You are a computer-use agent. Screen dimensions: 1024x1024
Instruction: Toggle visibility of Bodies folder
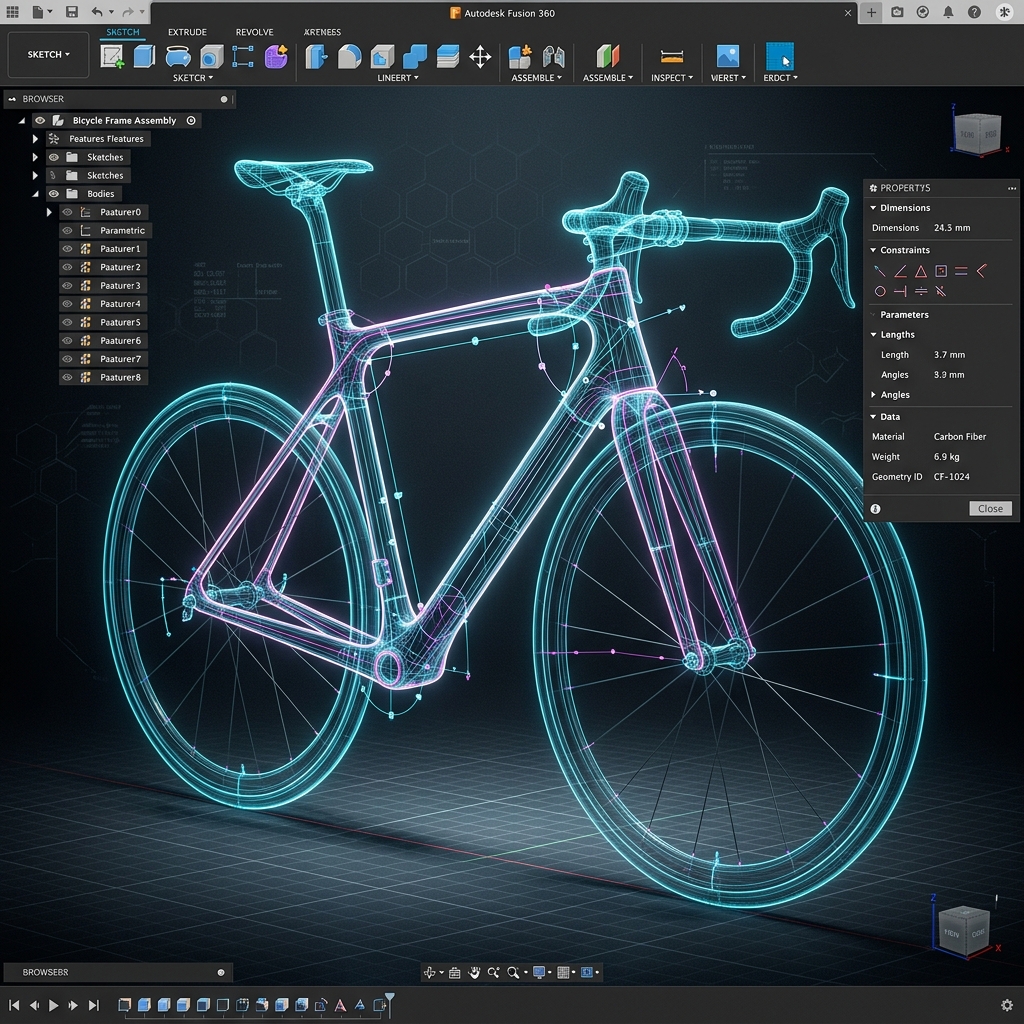[x=54, y=193]
